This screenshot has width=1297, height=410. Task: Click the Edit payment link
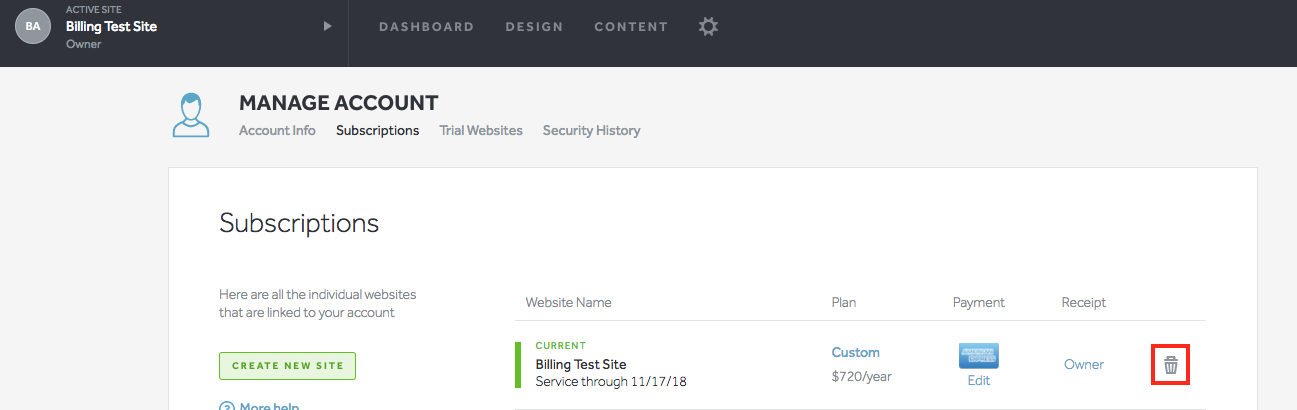tap(978, 381)
